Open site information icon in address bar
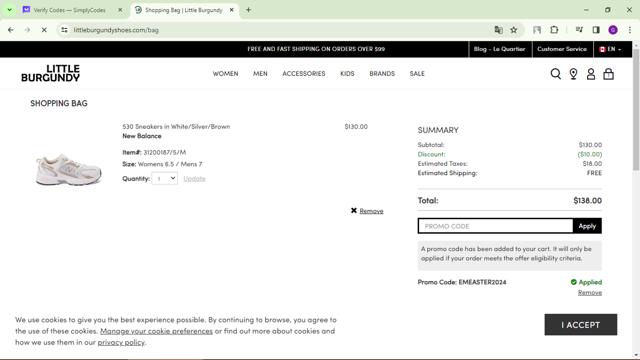 pyautogui.click(x=64, y=30)
